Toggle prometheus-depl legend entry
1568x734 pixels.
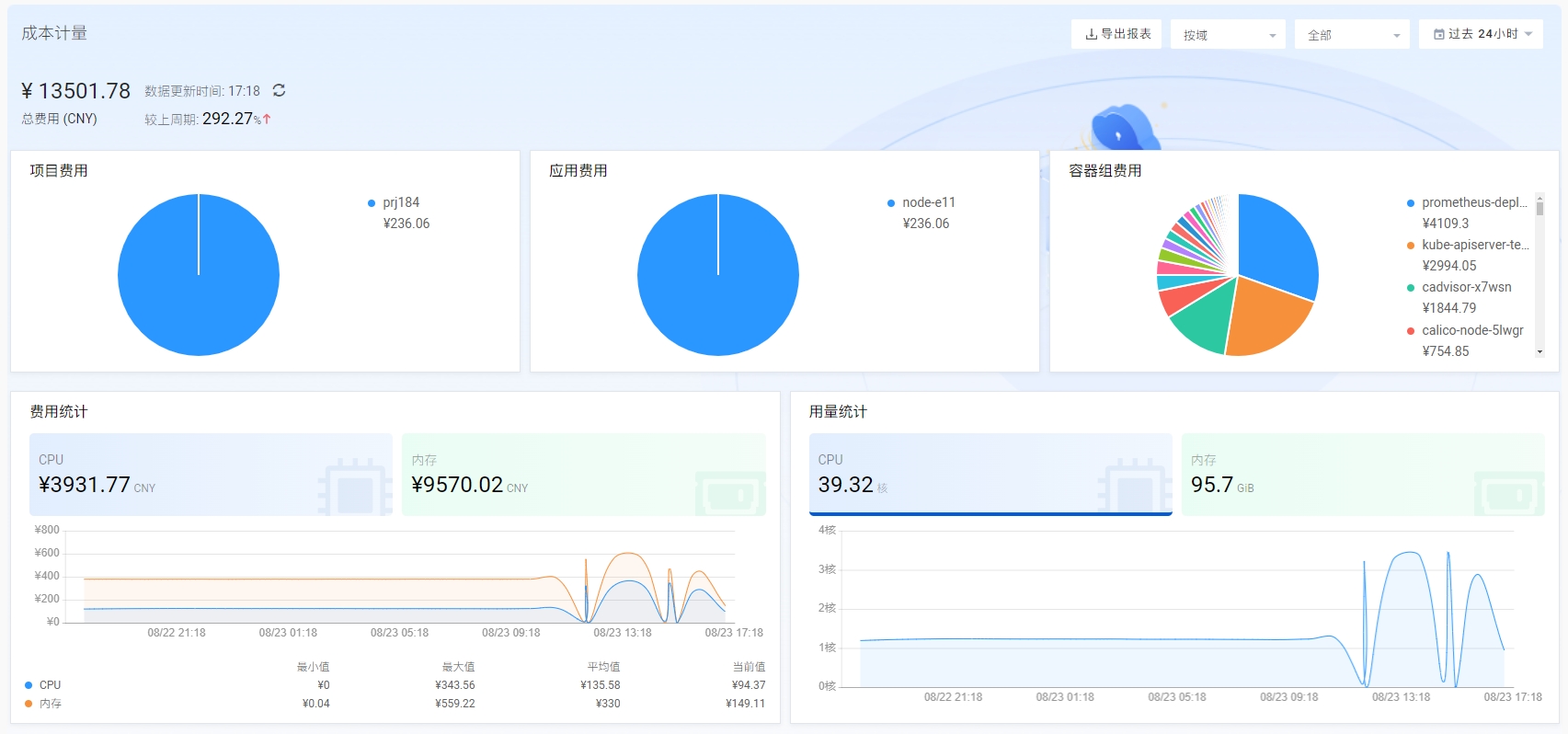[x=1472, y=202]
